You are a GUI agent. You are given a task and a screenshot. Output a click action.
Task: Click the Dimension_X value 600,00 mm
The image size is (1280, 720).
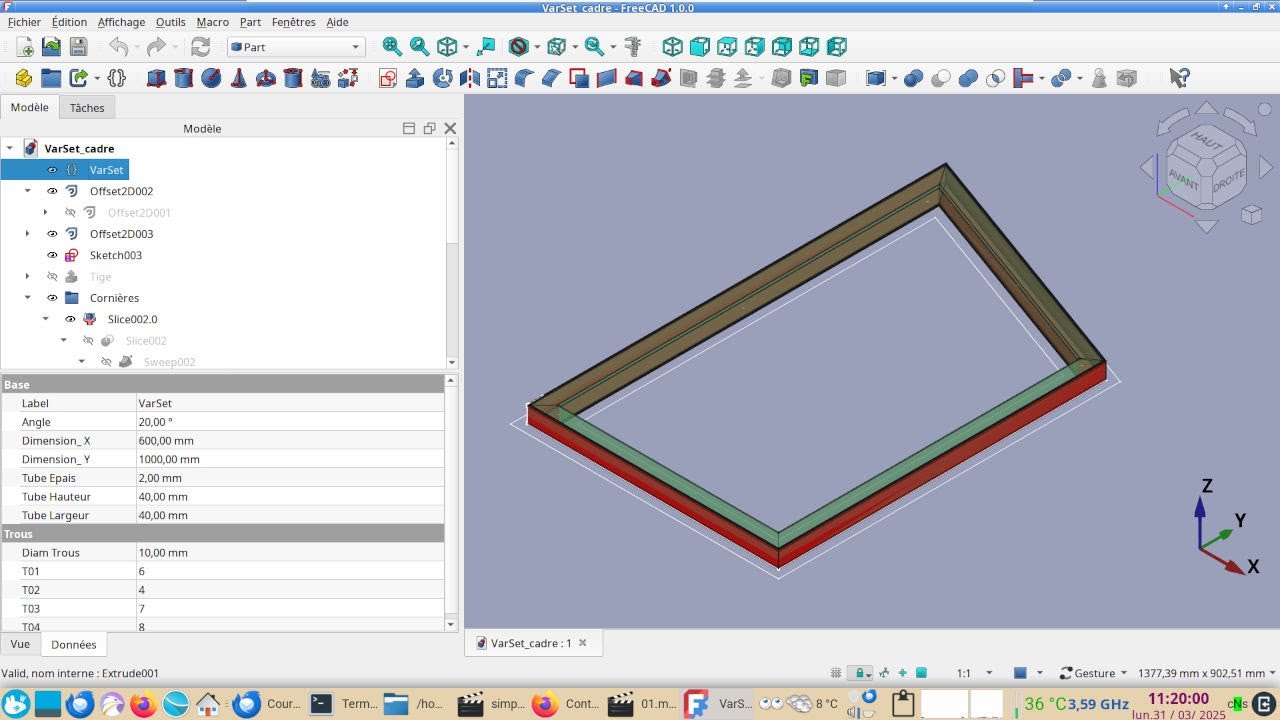click(x=290, y=441)
